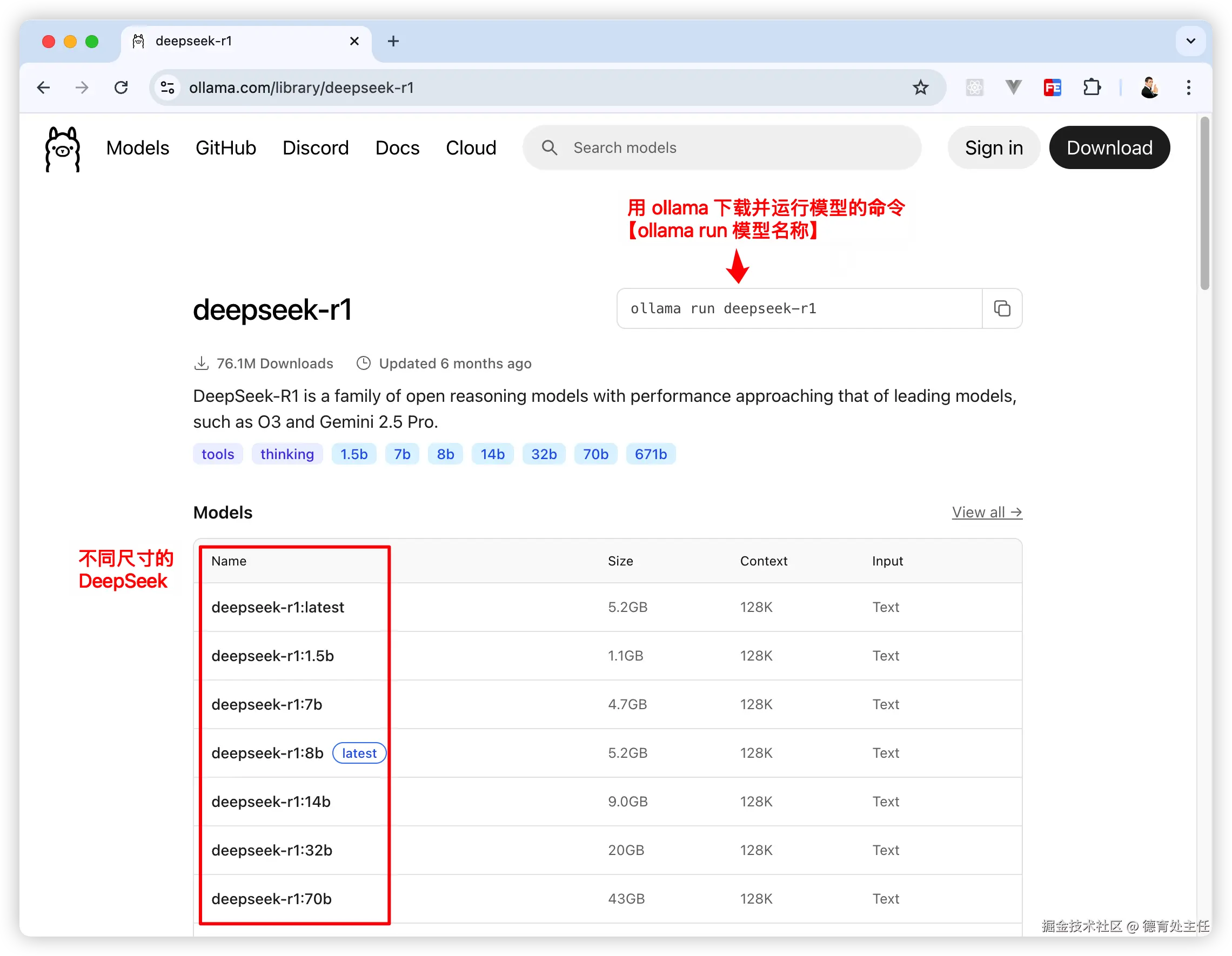Image resolution: width=1232 pixels, height=956 pixels.
Task: Bookmark this page with the star icon
Action: [x=920, y=87]
